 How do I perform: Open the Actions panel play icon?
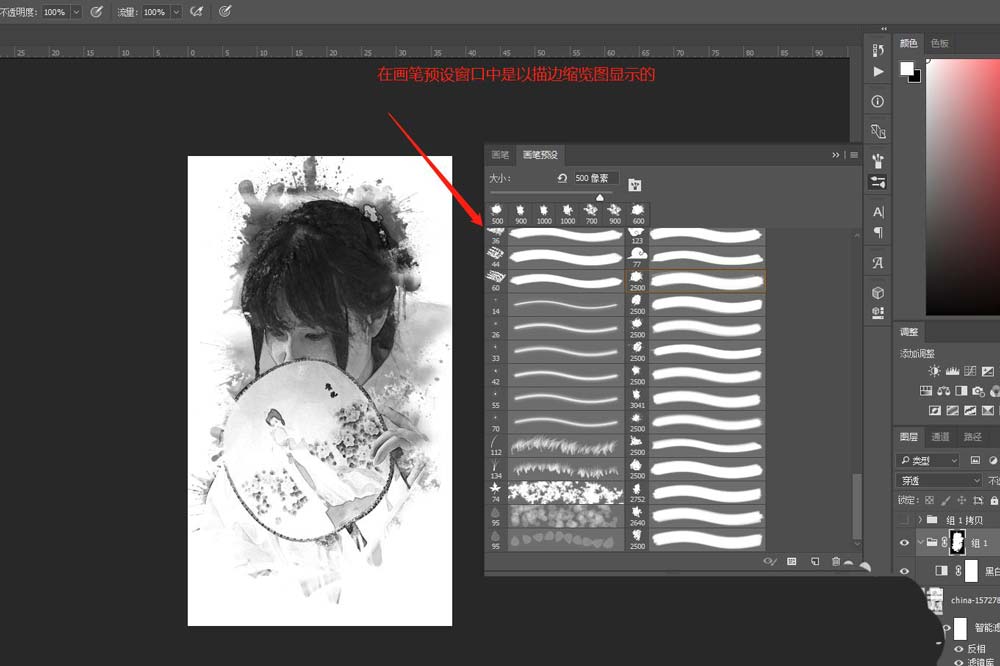[x=878, y=71]
